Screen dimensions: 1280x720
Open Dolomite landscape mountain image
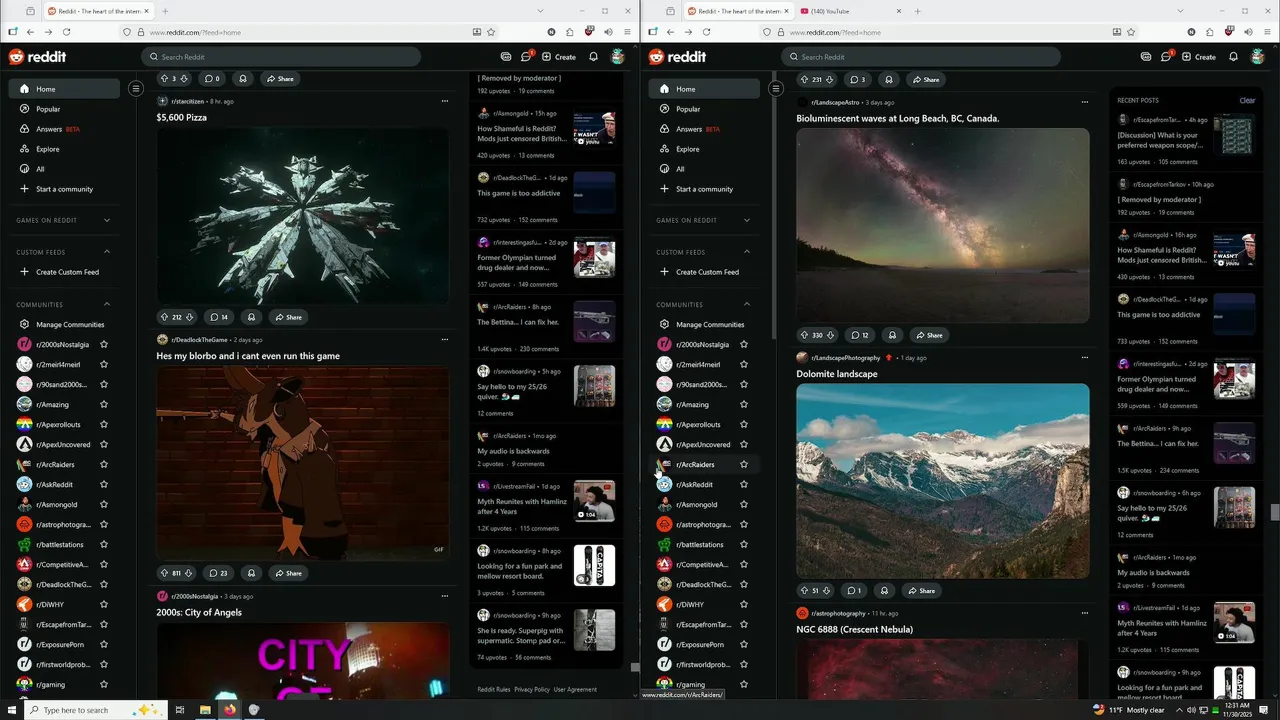pos(943,481)
